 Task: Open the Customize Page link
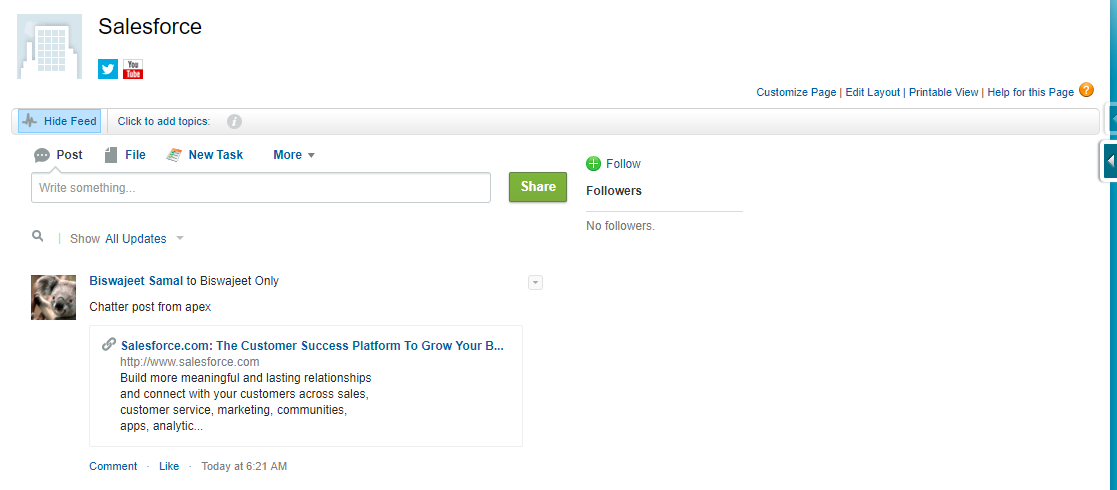tap(796, 92)
